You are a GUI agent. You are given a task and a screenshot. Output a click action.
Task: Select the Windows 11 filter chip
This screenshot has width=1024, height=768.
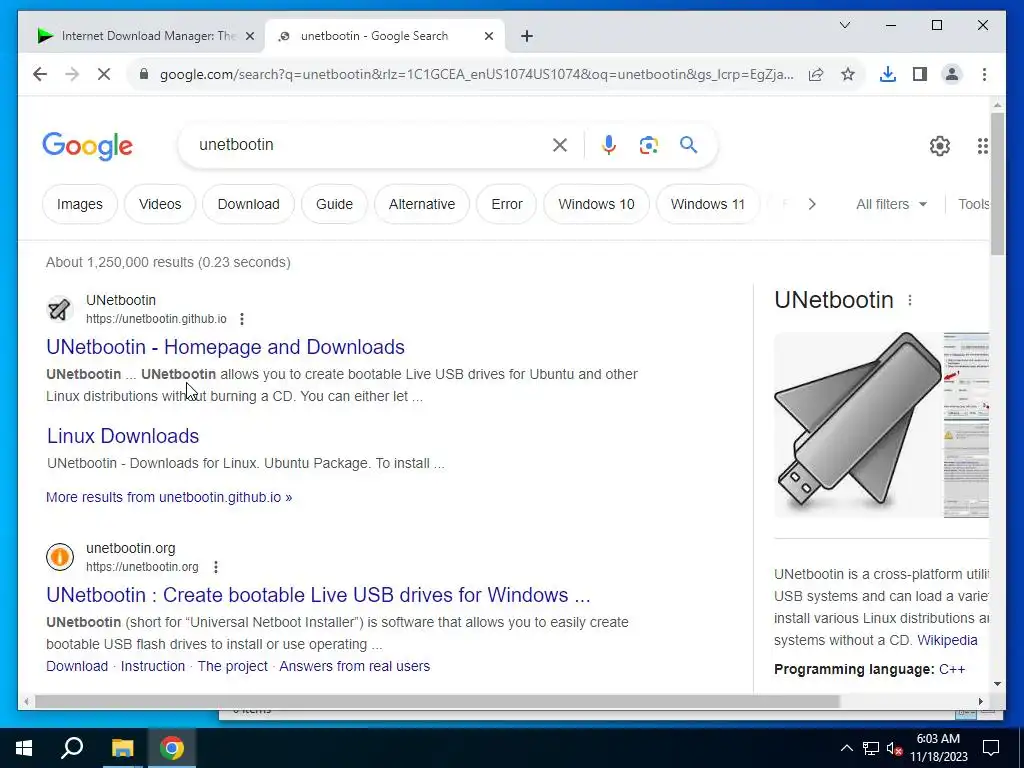tap(707, 204)
